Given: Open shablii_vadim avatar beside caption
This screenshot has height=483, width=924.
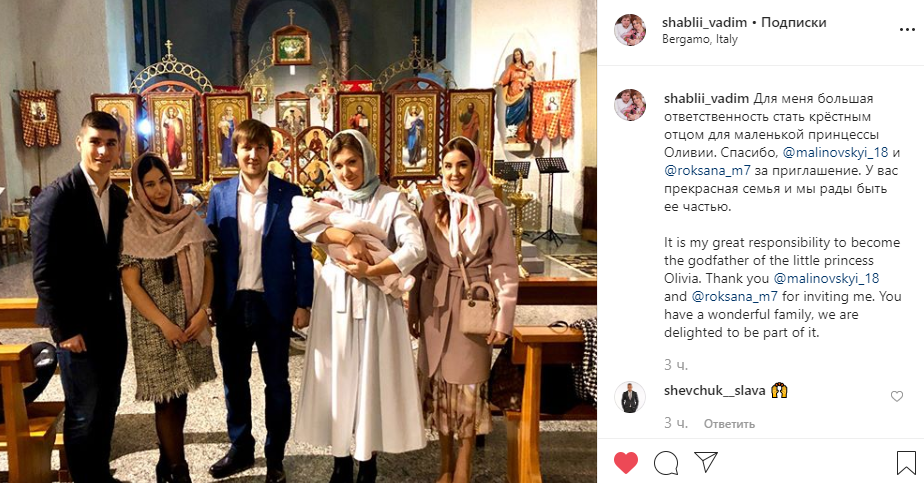Looking at the screenshot, I should 630,105.
